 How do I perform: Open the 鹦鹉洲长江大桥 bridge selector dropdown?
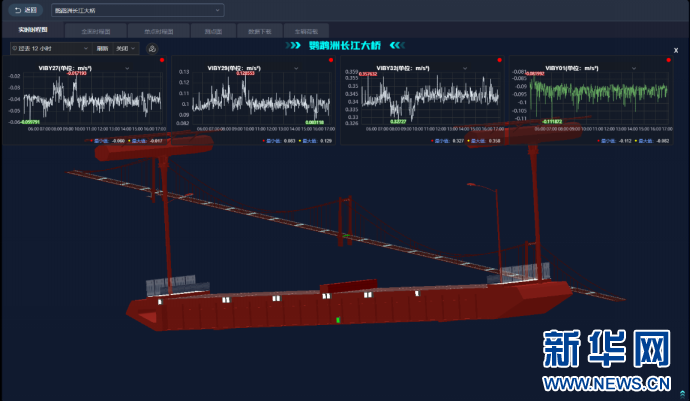137,10
